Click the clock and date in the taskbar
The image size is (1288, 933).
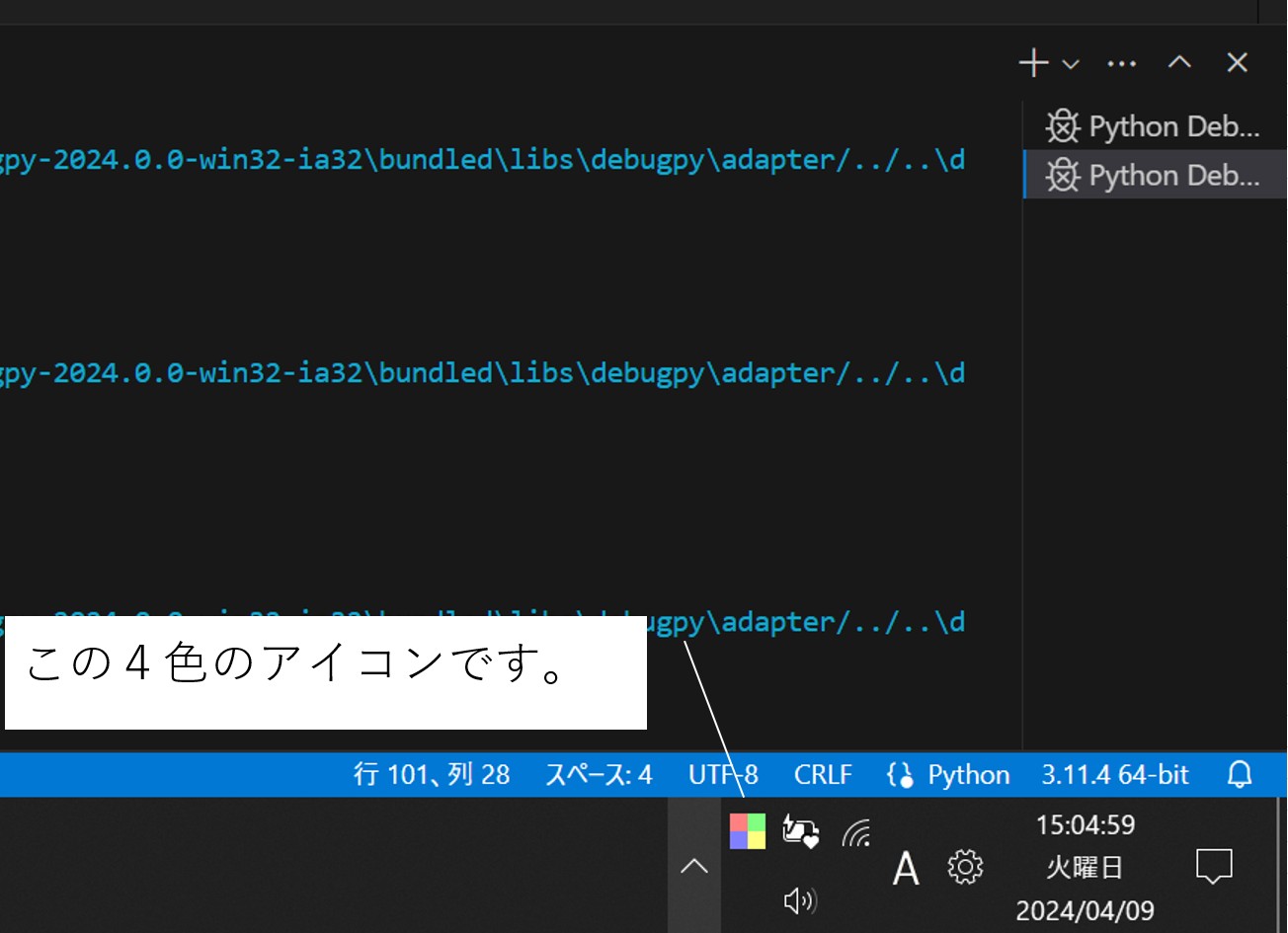[1085, 867]
